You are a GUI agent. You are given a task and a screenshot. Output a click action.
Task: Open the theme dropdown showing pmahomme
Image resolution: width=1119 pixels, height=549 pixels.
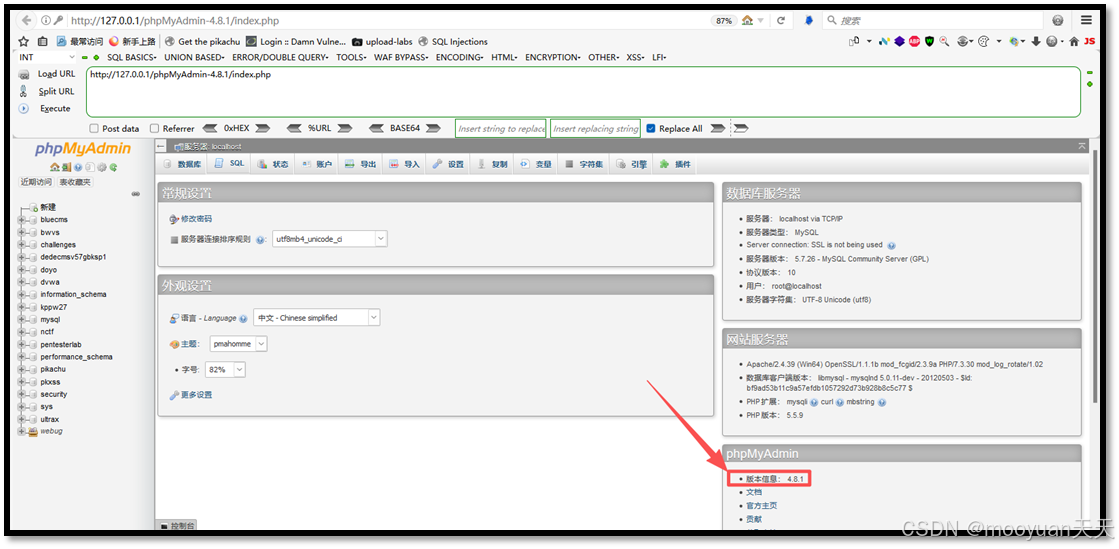click(x=238, y=343)
